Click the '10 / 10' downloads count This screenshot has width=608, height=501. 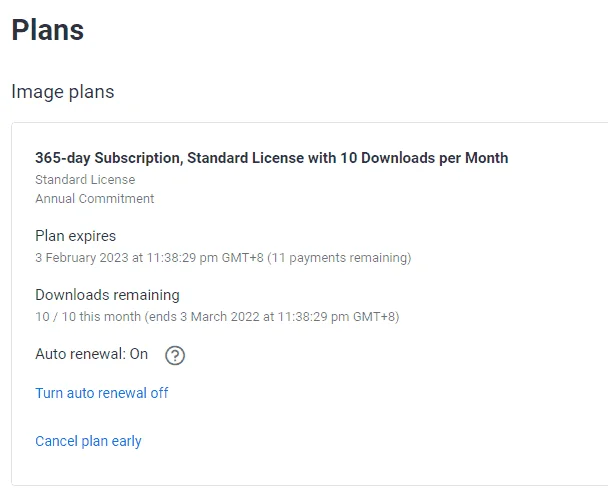pos(55,316)
